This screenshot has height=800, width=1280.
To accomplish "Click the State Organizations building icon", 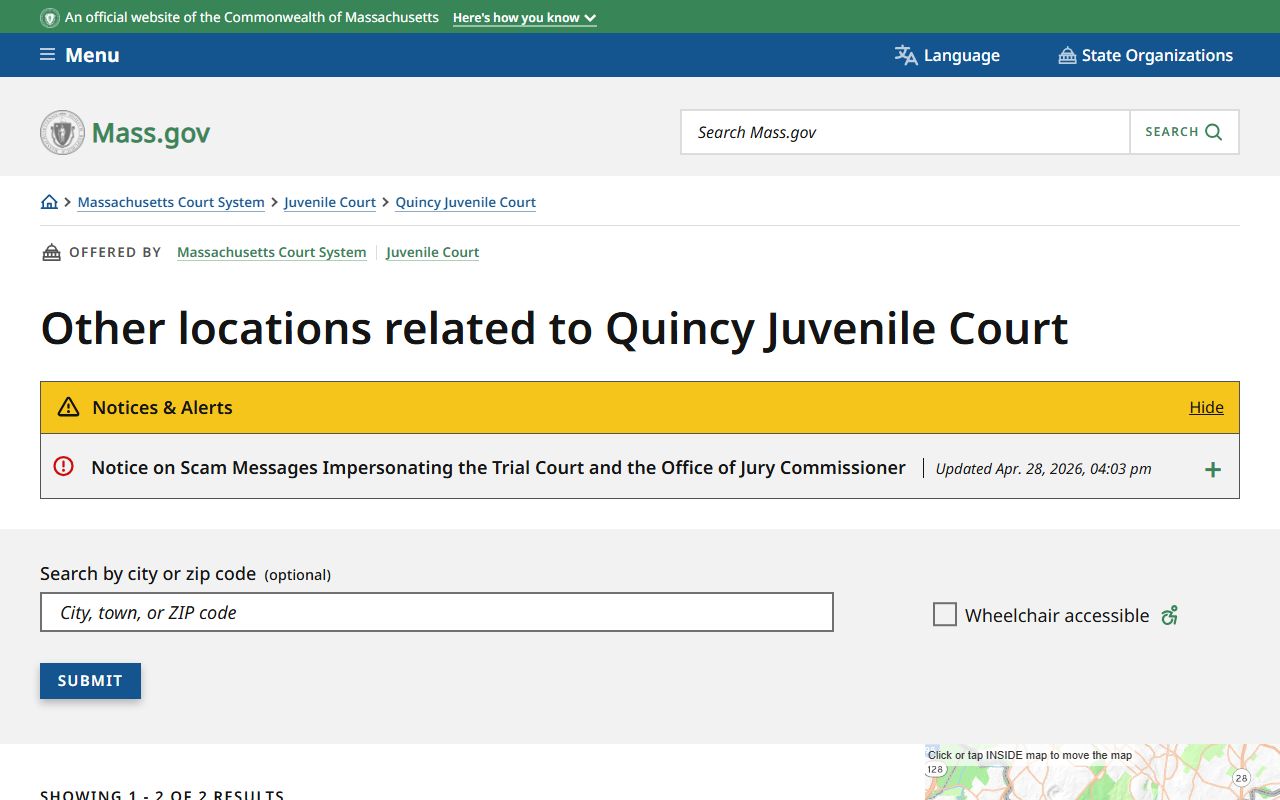I will 1067,55.
